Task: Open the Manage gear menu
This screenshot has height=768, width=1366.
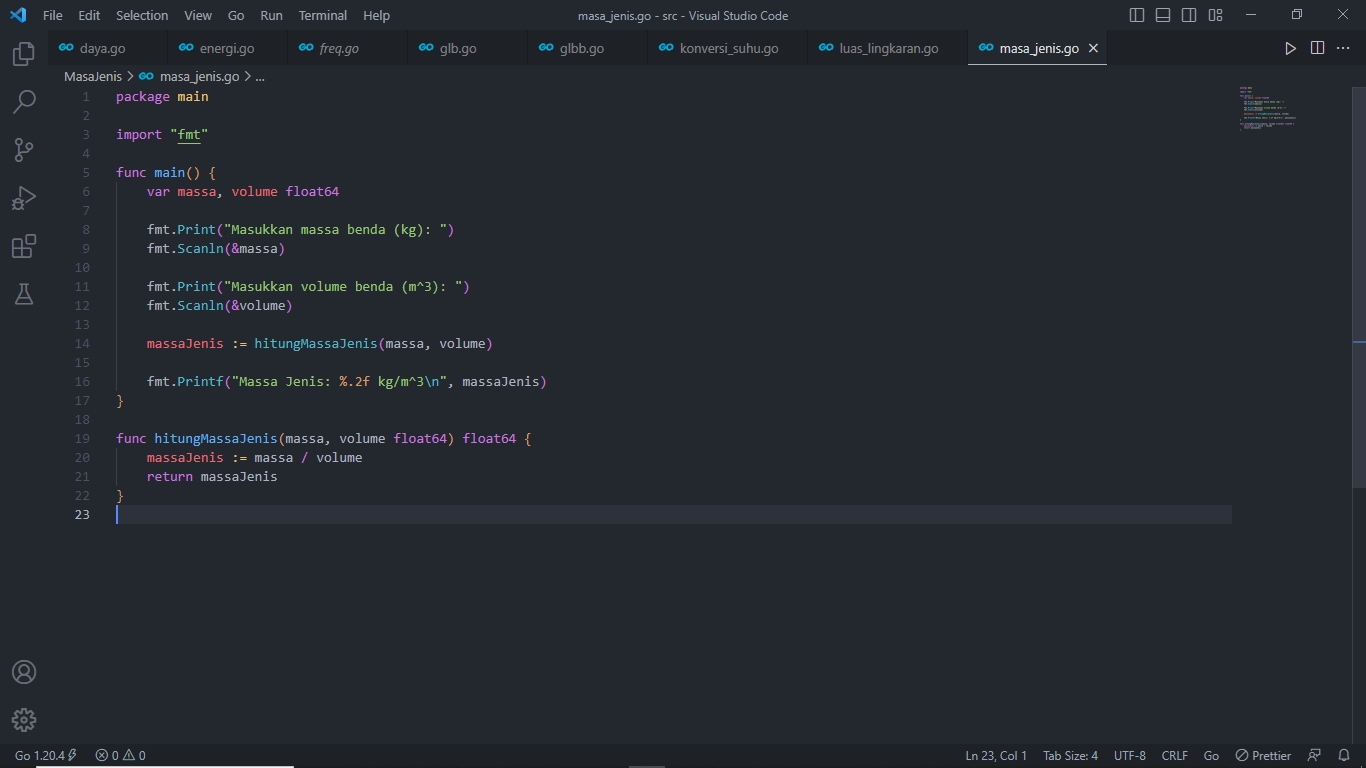Action: [x=24, y=720]
